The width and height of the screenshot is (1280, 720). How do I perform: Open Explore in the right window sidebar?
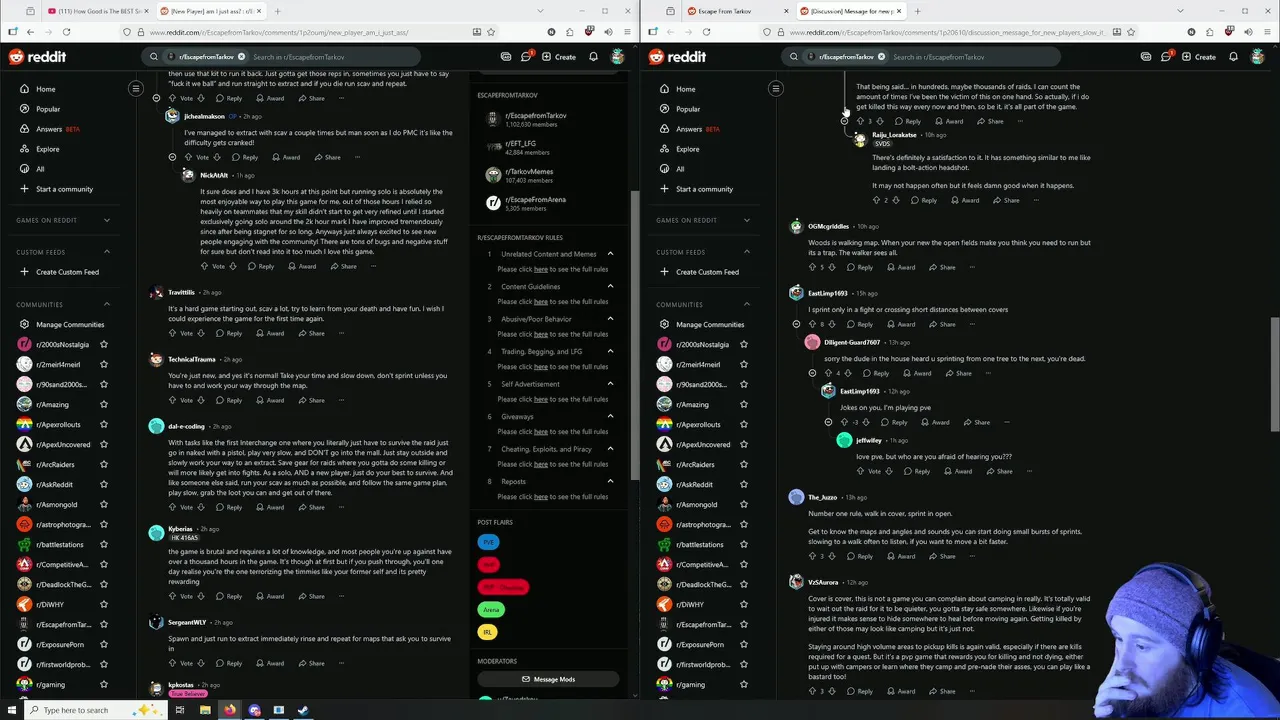(x=687, y=149)
